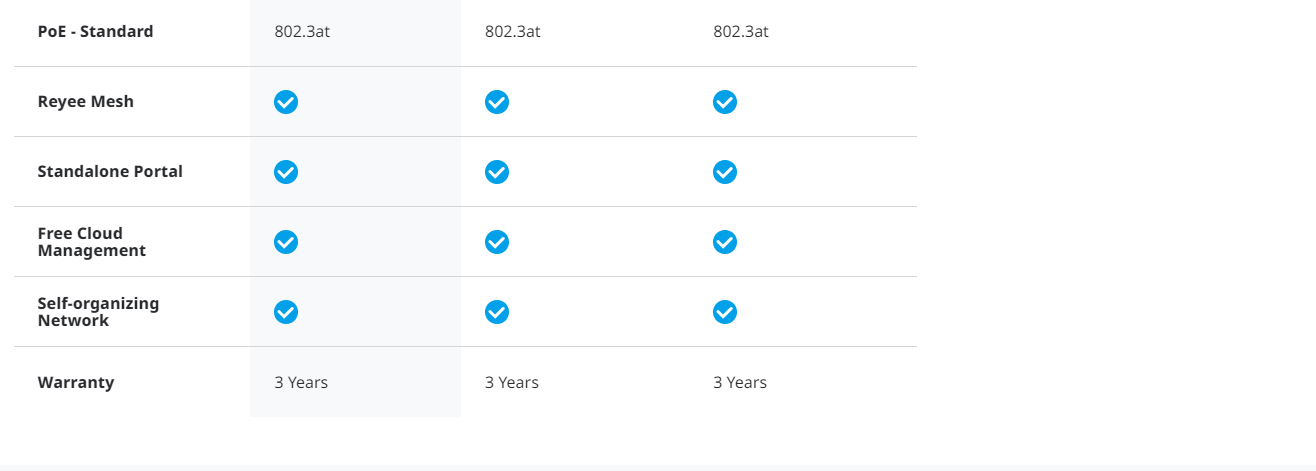
Task: Click Self-organizing Network checkmark in middle column
Action: tap(497, 312)
